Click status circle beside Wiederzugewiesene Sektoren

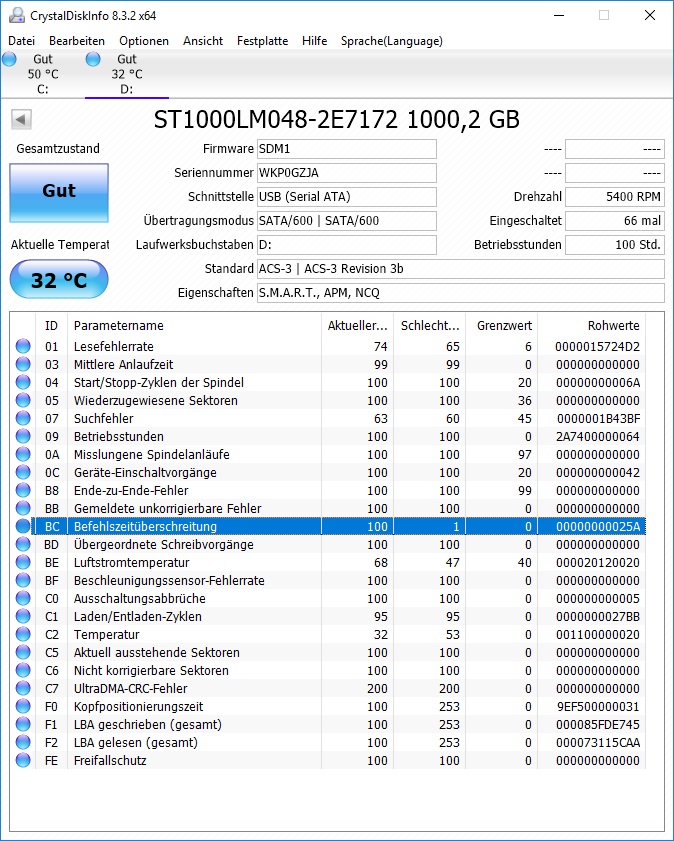[23, 400]
